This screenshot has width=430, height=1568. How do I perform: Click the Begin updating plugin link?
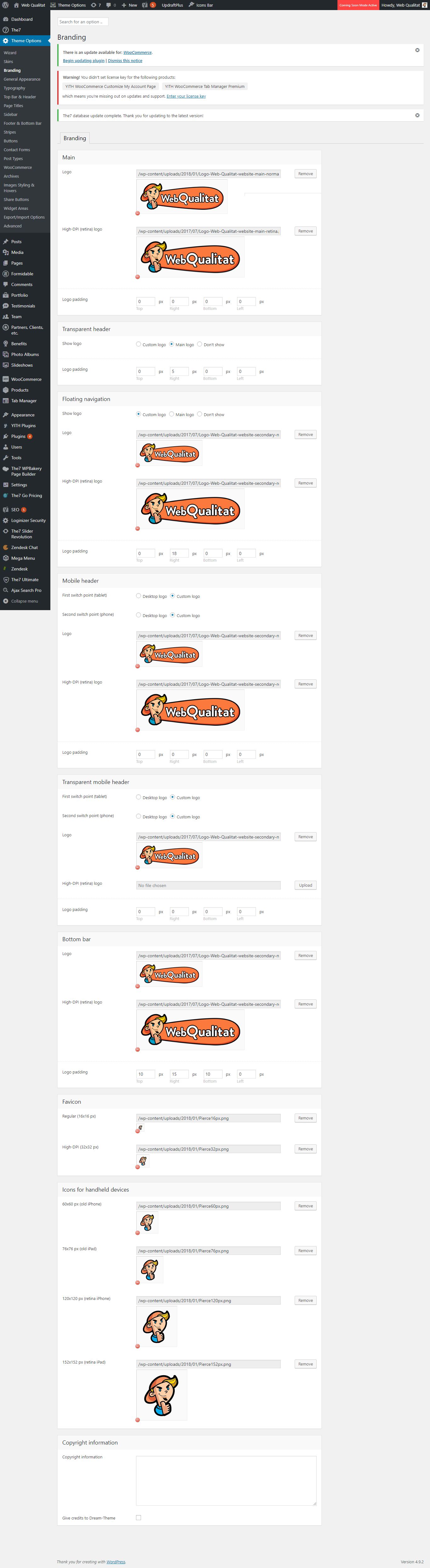point(84,61)
